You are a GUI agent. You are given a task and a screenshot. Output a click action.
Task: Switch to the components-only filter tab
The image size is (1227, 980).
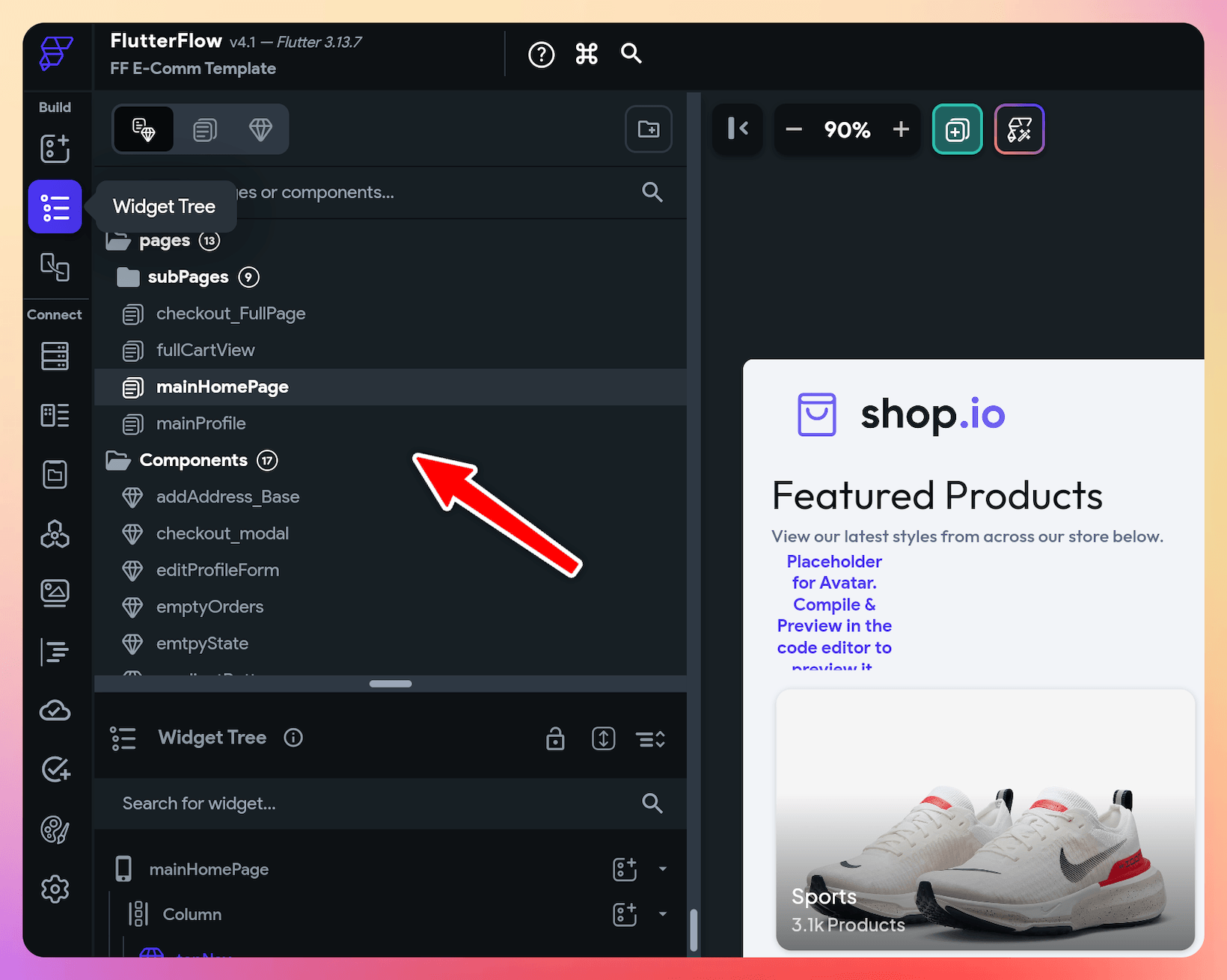tap(260, 129)
